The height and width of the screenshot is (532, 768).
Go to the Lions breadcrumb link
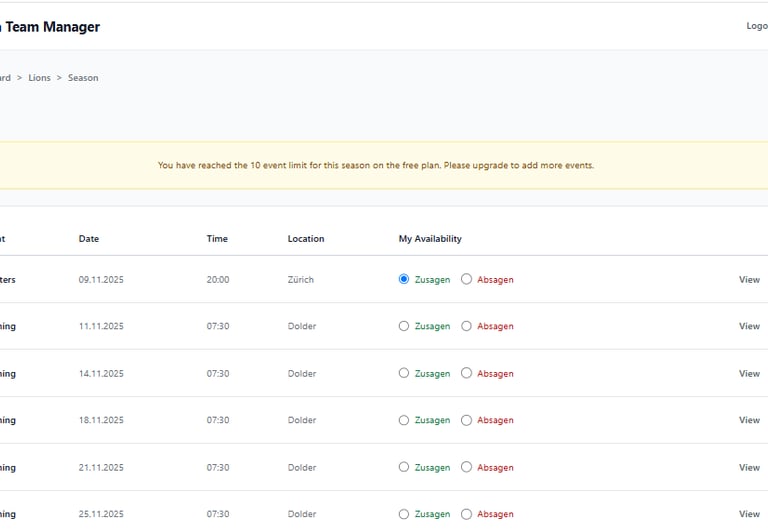(x=39, y=78)
